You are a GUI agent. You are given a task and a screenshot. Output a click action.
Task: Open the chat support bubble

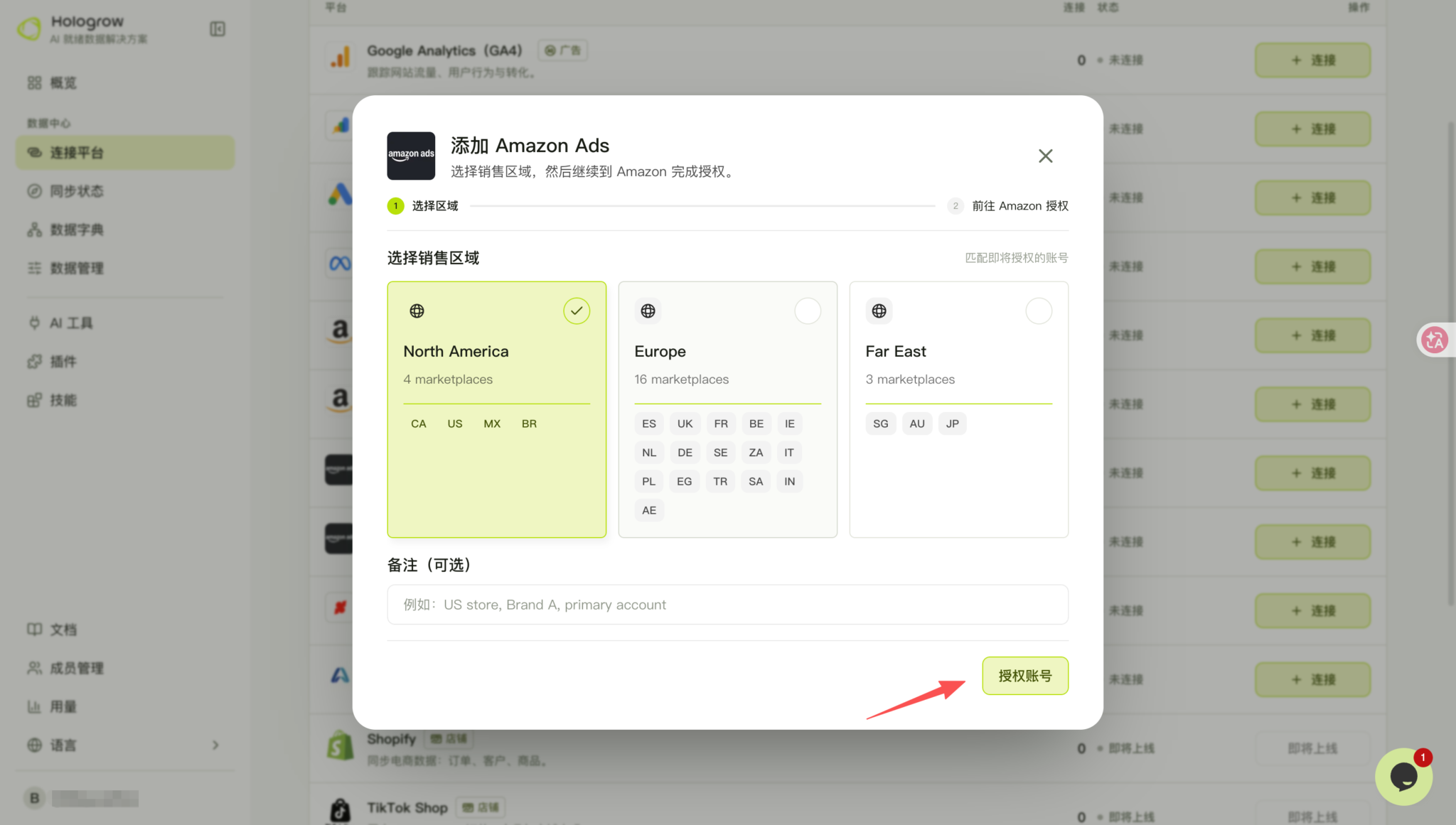[1403, 777]
